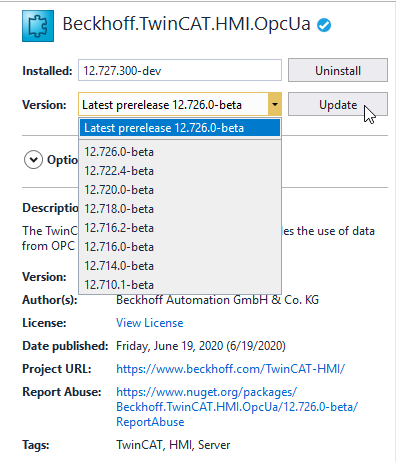The image size is (396, 462).
Task: Choose version 12.722.4-beta from the list
Action: coord(180,171)
